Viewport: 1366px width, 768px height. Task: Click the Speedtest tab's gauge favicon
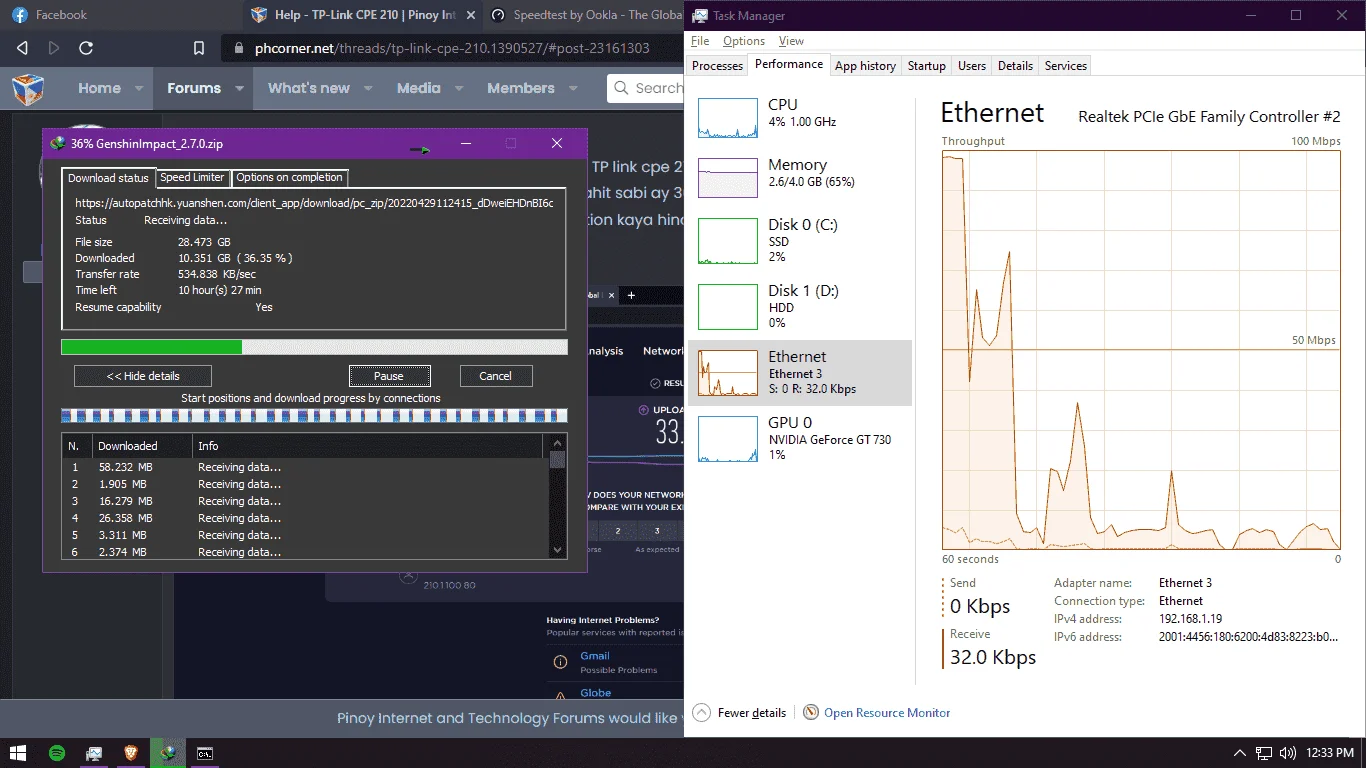(497, 15)
